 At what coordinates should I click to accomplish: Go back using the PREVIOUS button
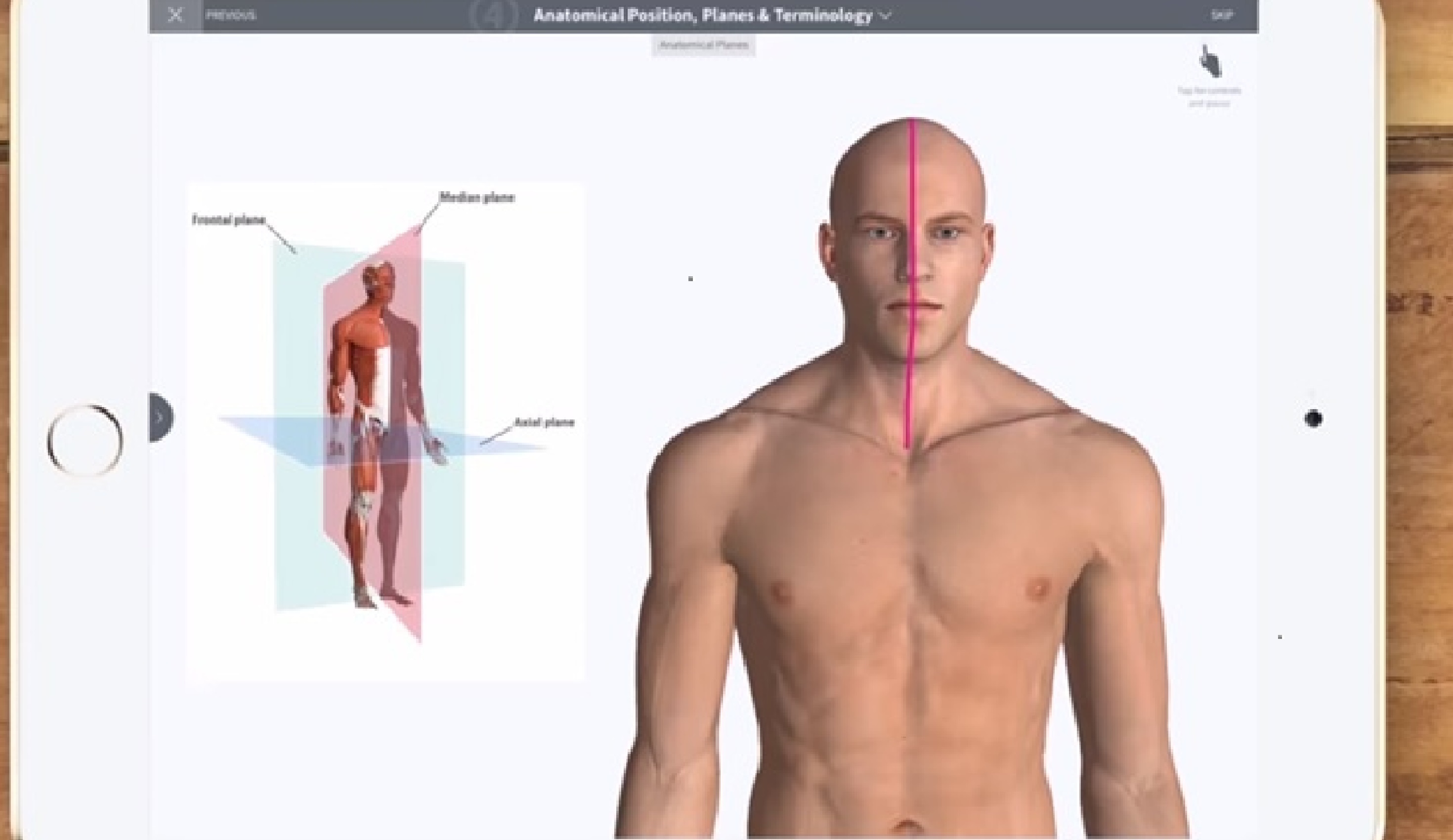coord(231,16)
